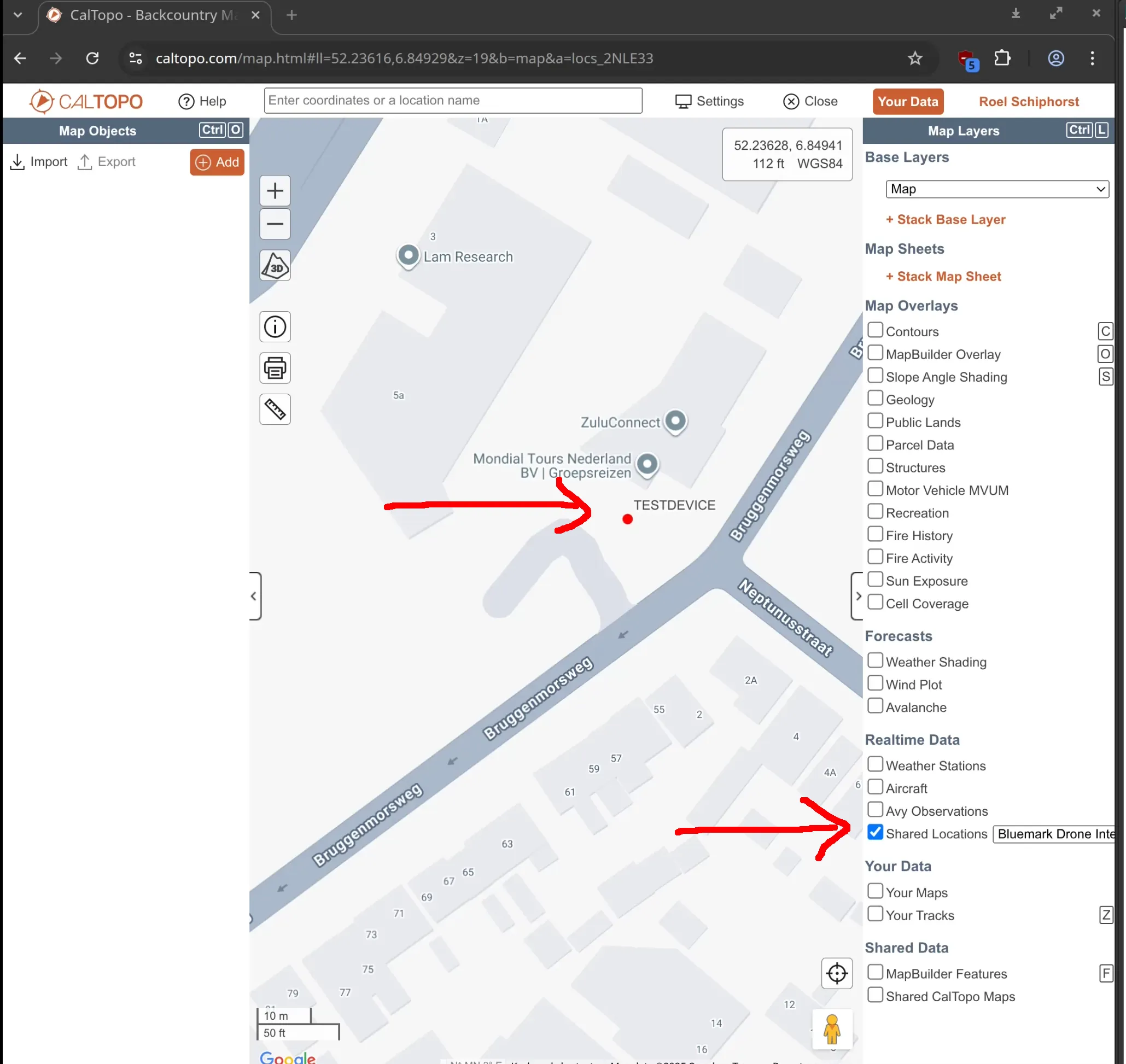Enable the Contours overlay checkbox
Viewport: 1126px width, 1064px height.
click(876, 331)
